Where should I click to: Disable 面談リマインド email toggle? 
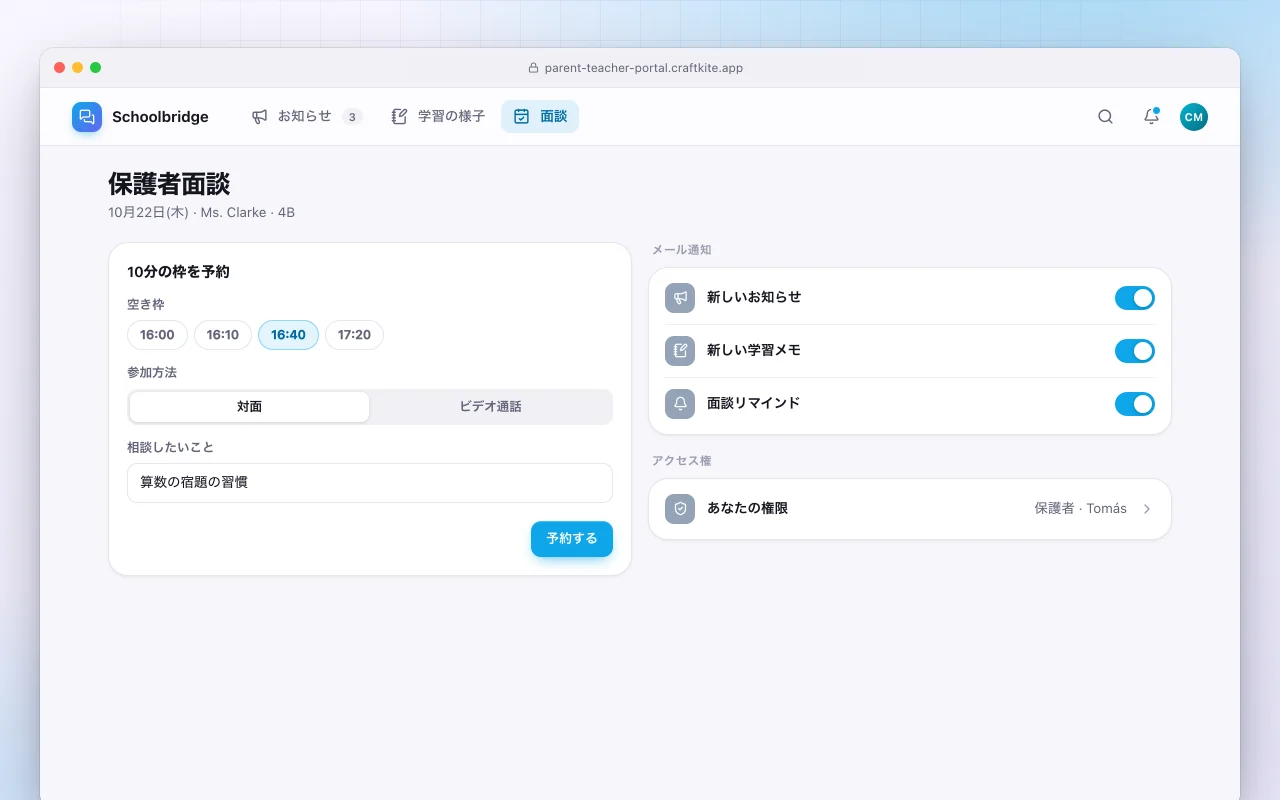(x=1135, y=404)
